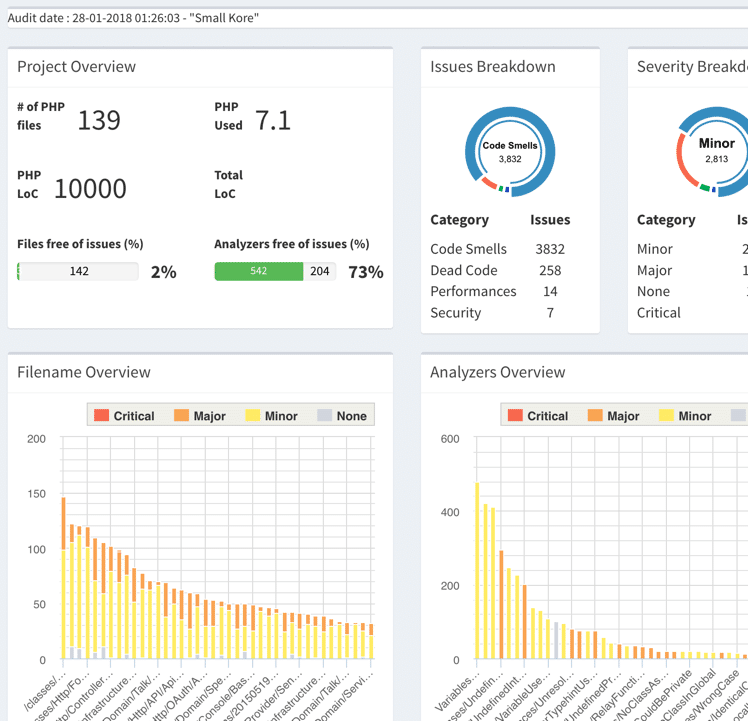Click the audit date header text
Screen dimensions: 748x721
[x=134, y=17]
